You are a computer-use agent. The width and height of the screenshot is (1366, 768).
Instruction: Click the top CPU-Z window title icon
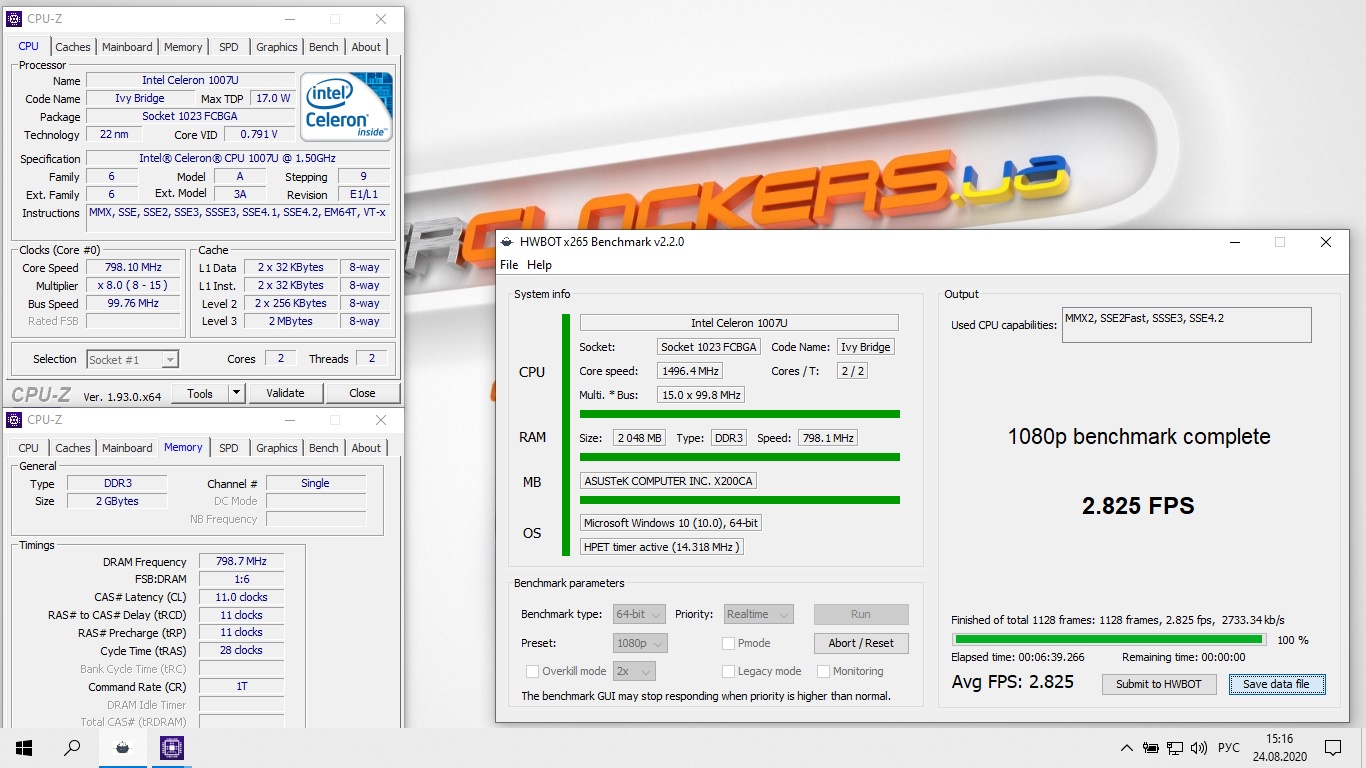tap(14, 19)
